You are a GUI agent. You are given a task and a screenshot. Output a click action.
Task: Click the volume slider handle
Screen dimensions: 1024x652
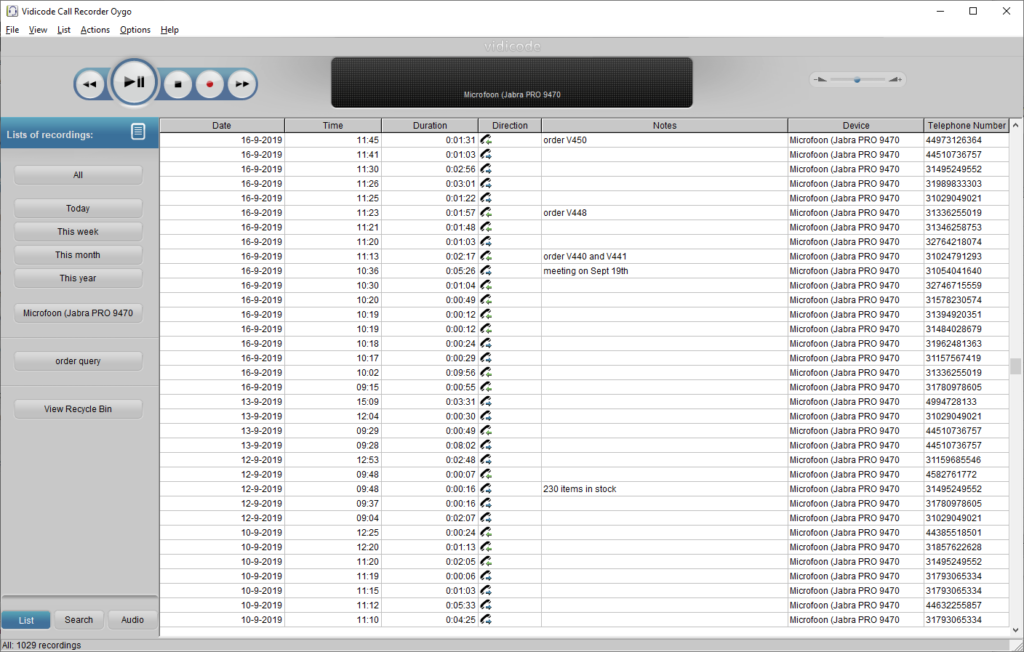tap(857, 80)
